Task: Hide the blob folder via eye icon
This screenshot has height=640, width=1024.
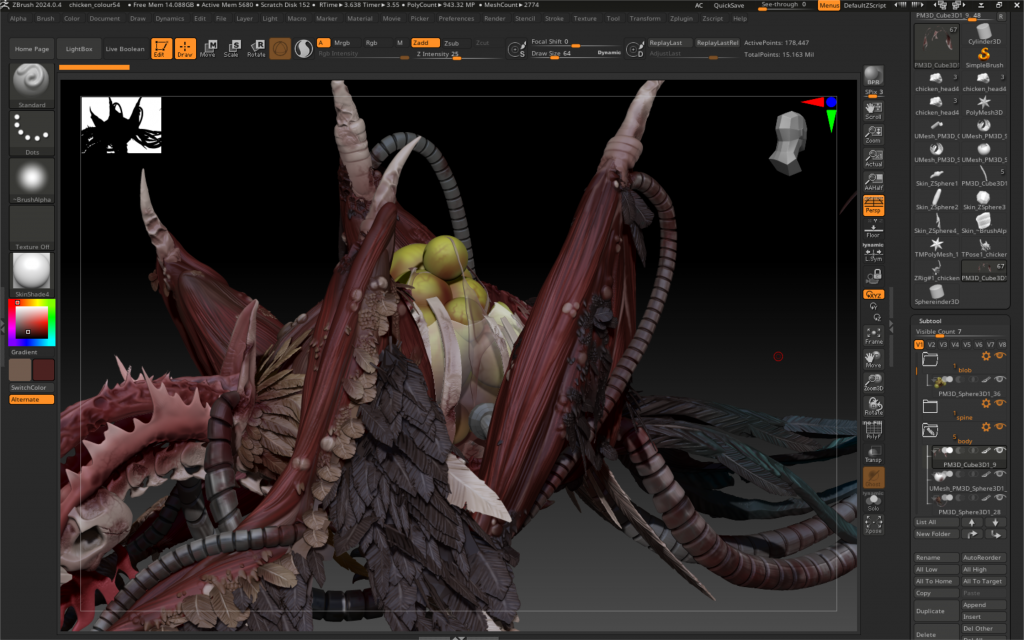Action: coord(1000,356)
